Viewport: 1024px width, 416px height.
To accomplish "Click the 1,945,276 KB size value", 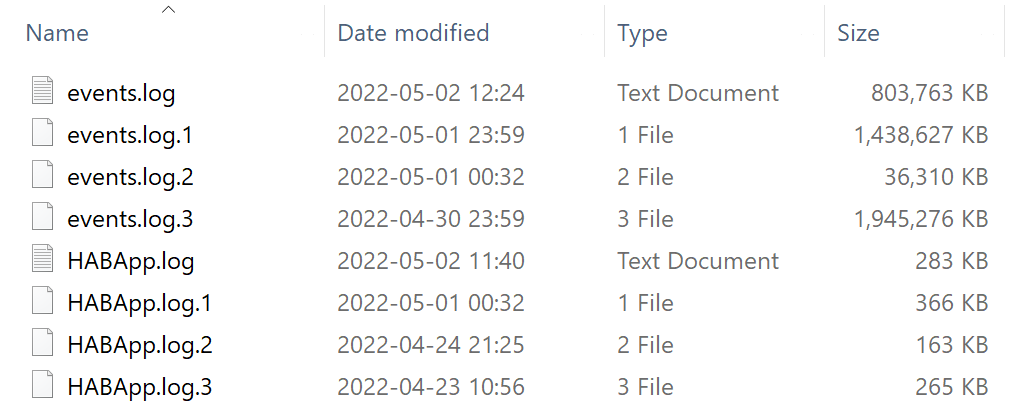I will point(920,220).
